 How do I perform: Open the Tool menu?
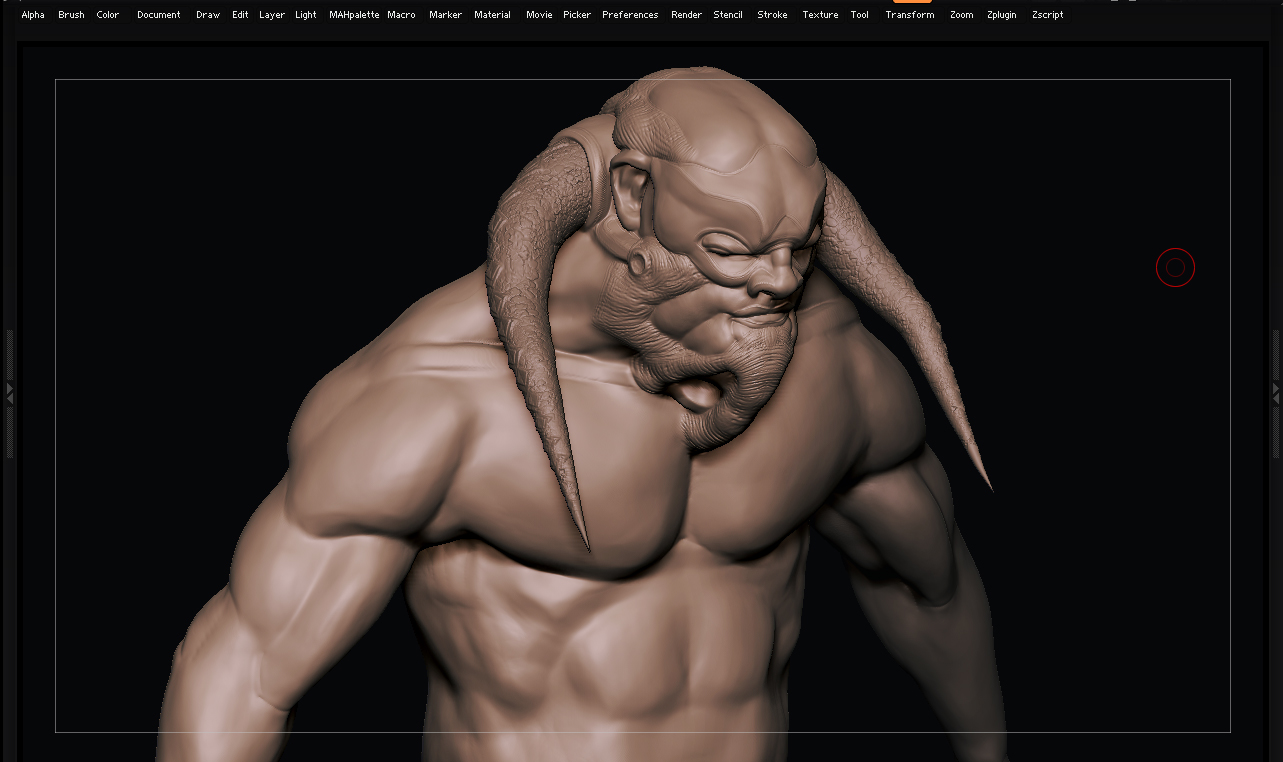(x=859, y=15)
